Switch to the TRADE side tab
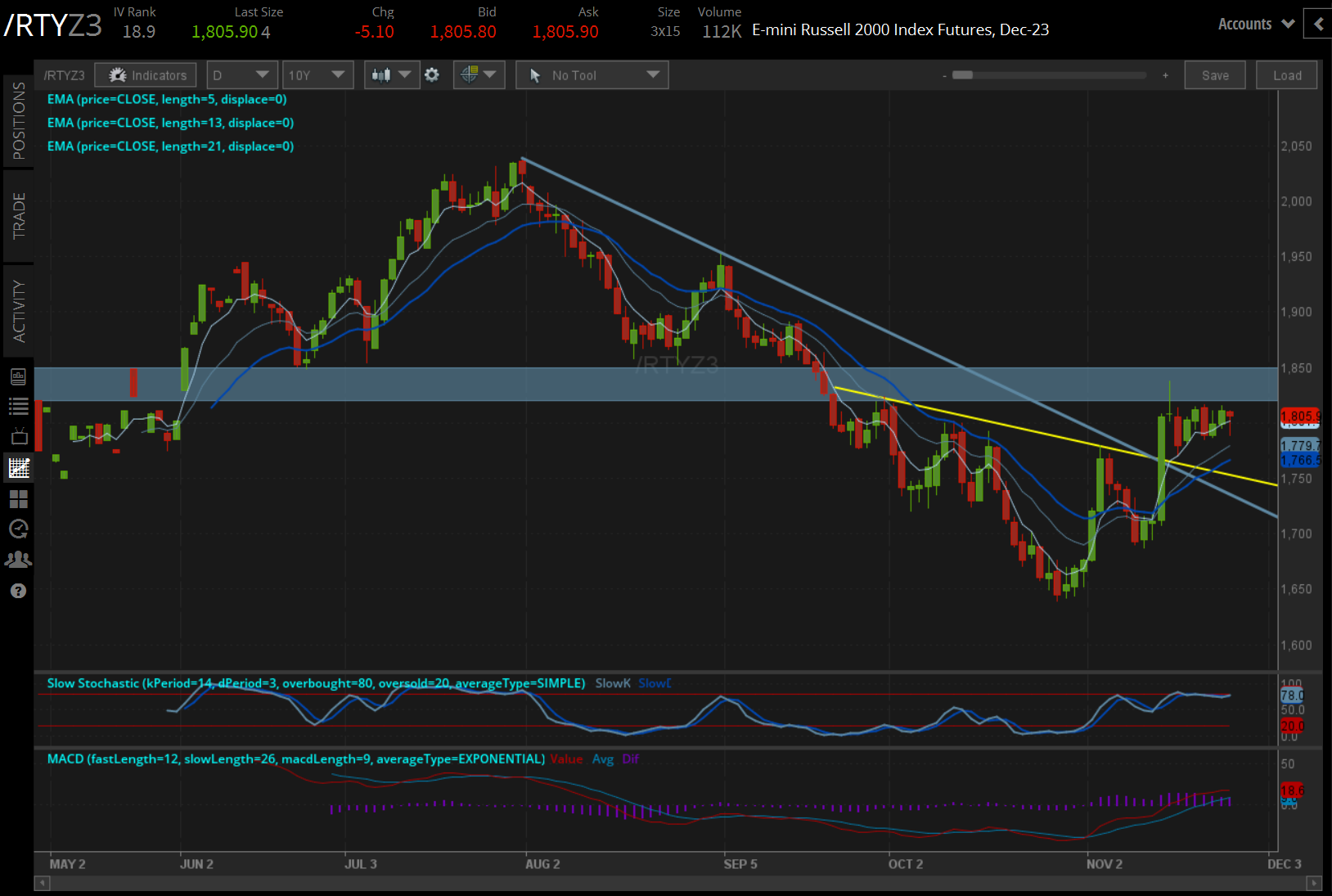This screenshot has width=1332, height=896. (18, 216)
